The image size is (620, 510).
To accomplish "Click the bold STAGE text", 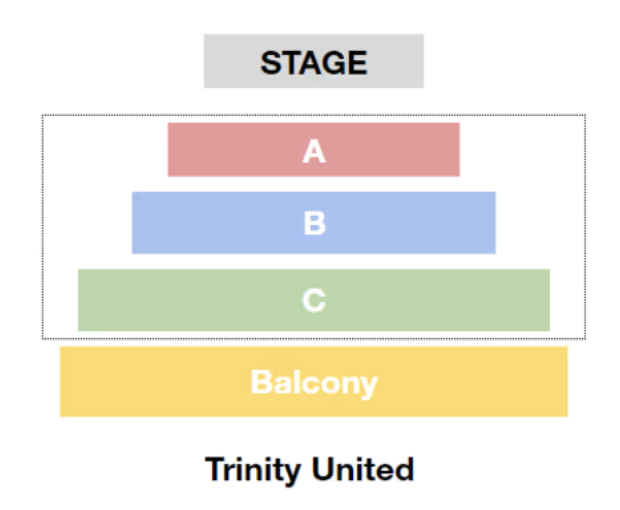I will pyautogui.click(x=314, y=62).
